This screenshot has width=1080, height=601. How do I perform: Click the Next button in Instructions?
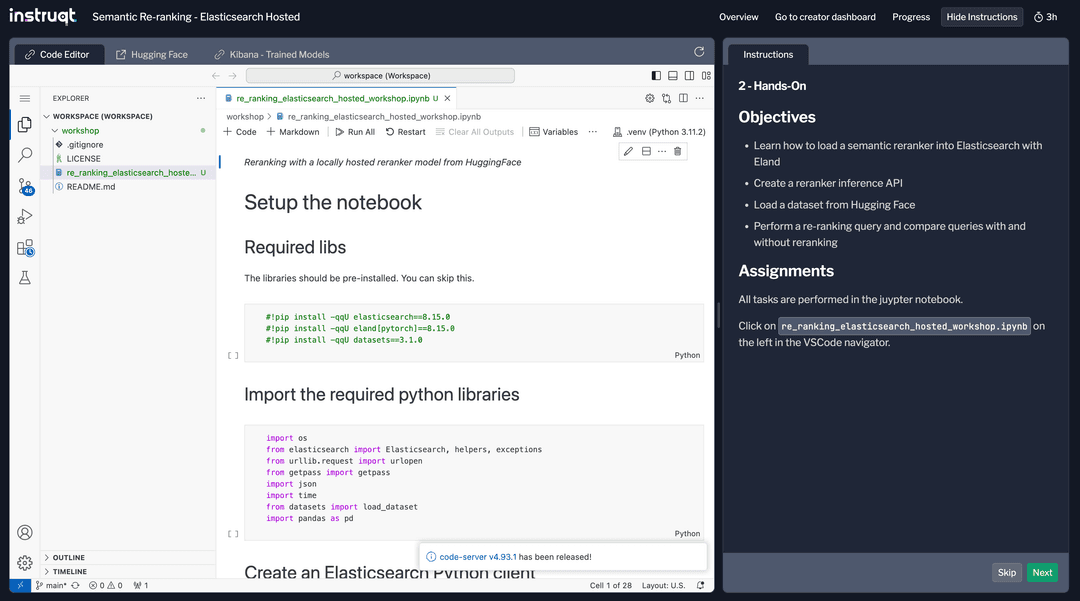1042,572
